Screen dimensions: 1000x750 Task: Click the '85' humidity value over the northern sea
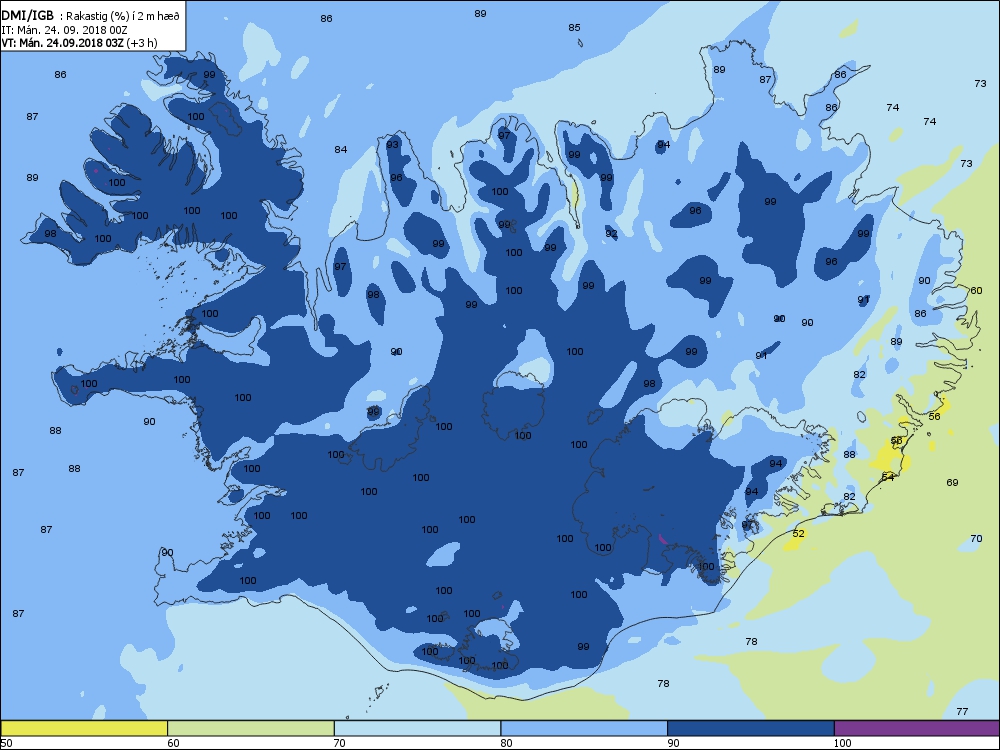(575, 27)
